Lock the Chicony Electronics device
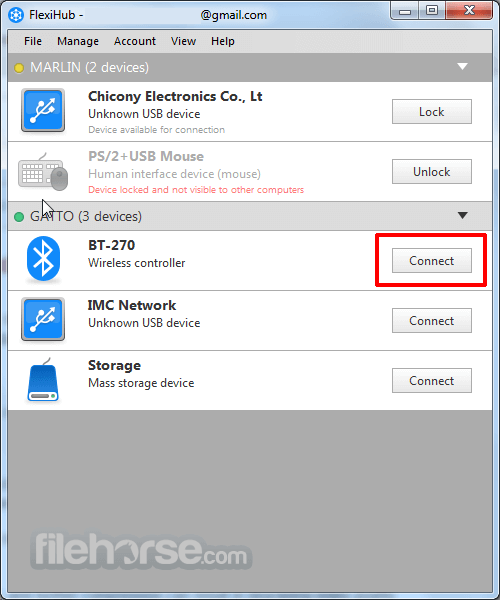500x600 pixels. pyautogui.click(x=432, y=112)
